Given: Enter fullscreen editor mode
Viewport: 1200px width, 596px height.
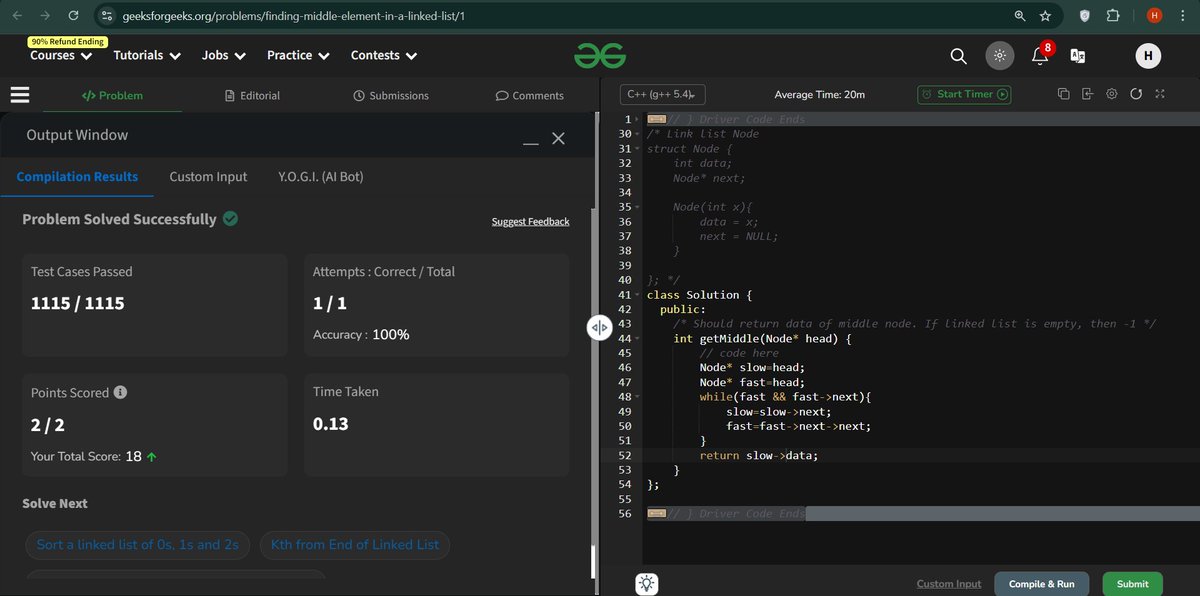Looking at the screenshot, I should click(1160, 94).
